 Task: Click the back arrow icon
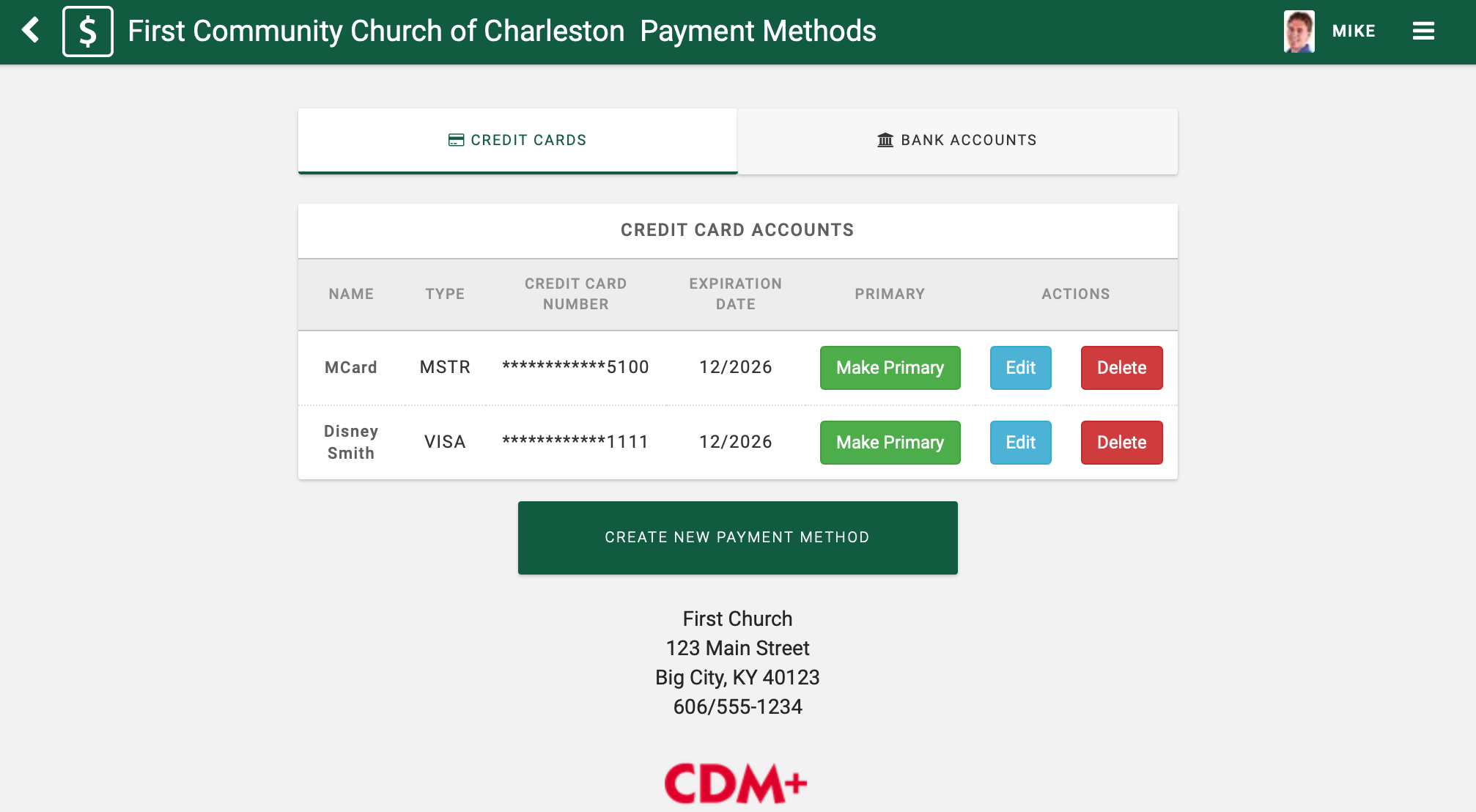(x=31, y=31)
